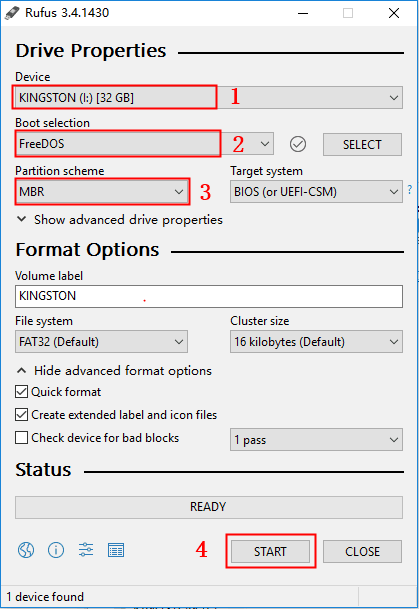The width and height of the screenshot is (419, 609).
Task: Click the About info icon
Action: tap(56, 550)
